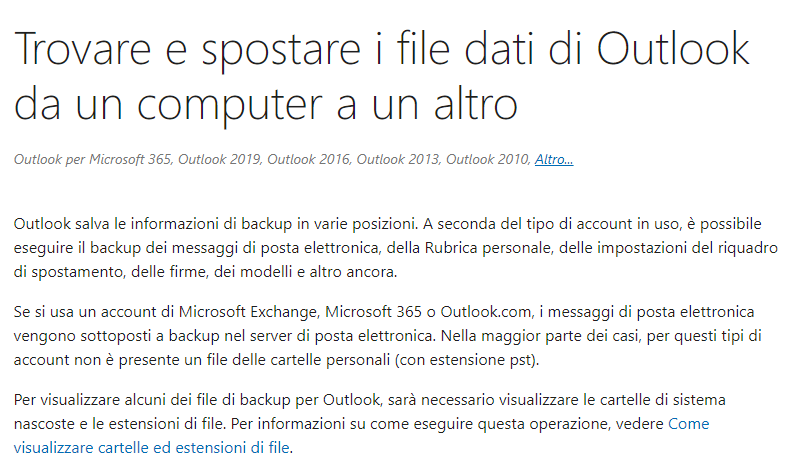Viewport: 790px width, 476px height.
Task: Click the blue word "Come" after "vedere"
Action: (688, 424)
